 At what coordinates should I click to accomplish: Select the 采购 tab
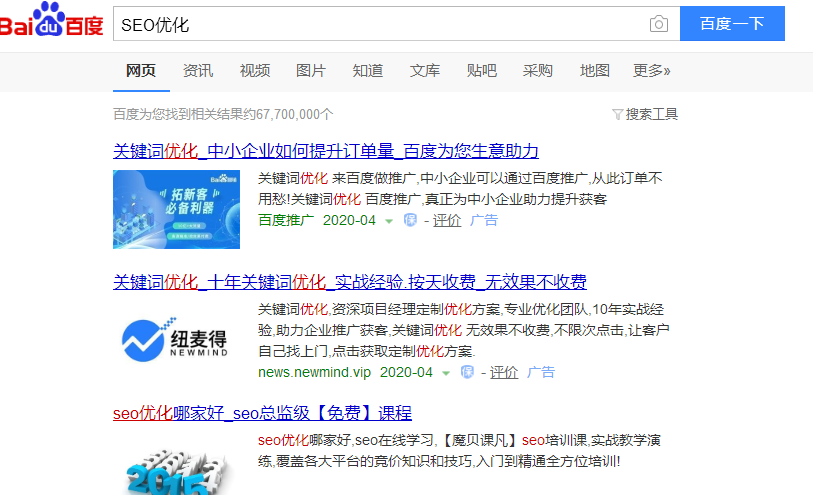tap(538, 70)
